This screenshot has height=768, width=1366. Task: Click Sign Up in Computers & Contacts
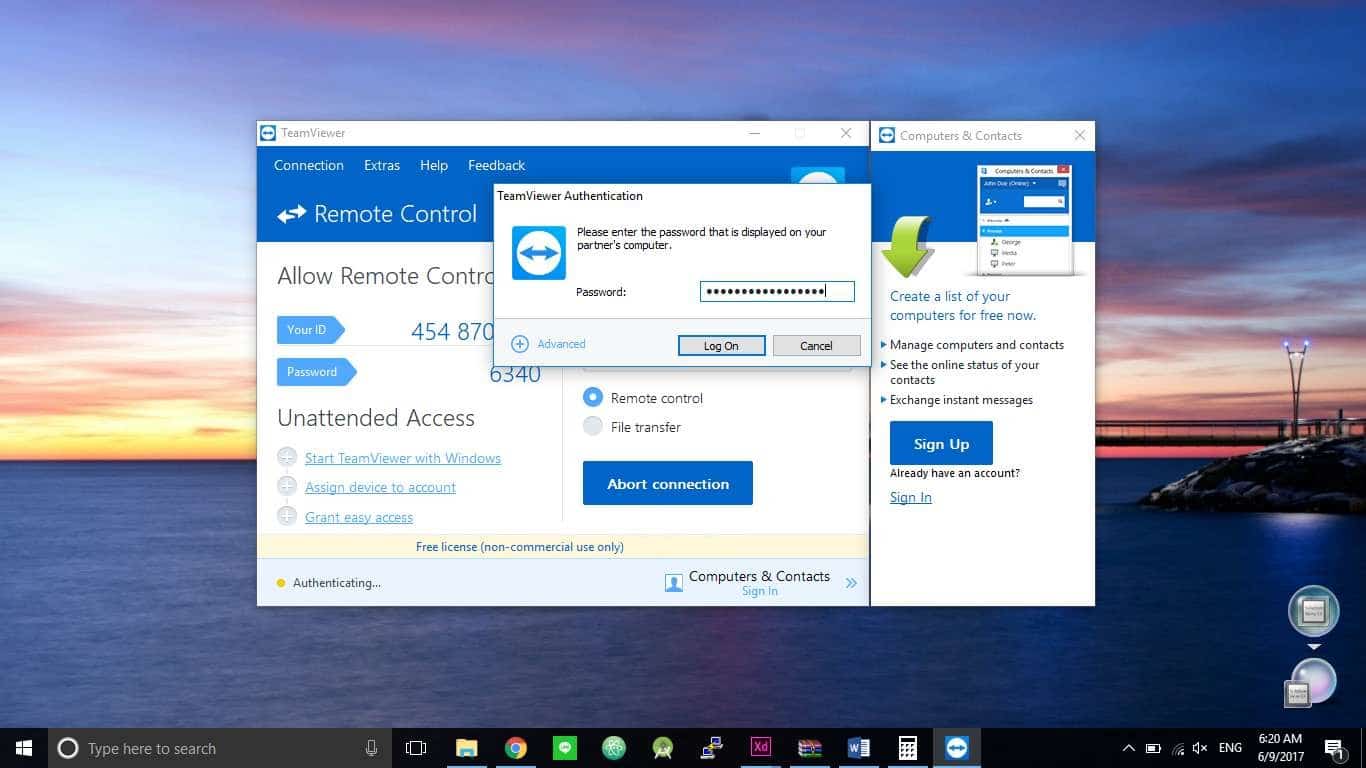(x=941, y=443)
